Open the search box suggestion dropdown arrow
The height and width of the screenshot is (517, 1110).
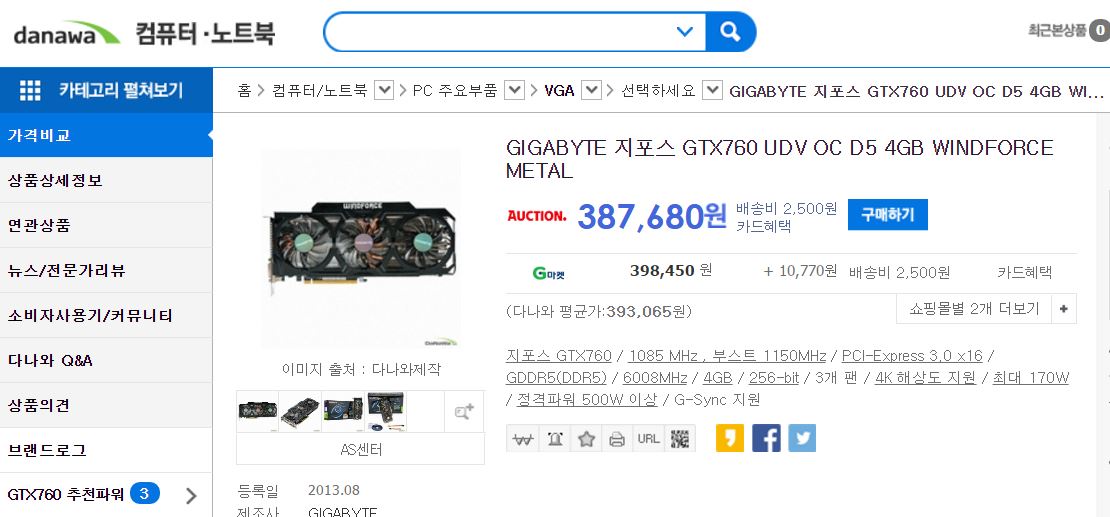click(685, 32)
